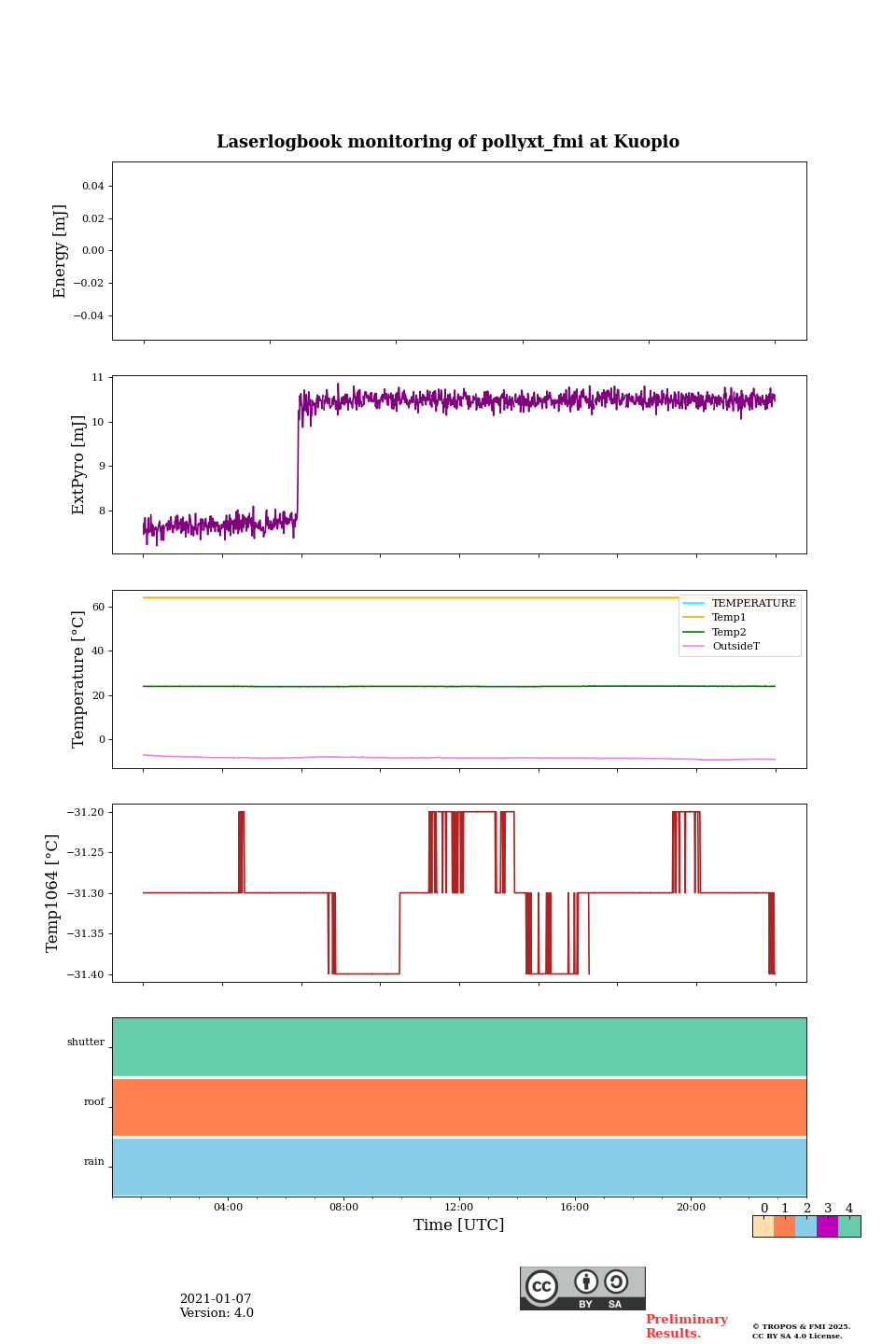
Task: Pick the light blue swatch labeled 2
Action: coord(805,1226)
